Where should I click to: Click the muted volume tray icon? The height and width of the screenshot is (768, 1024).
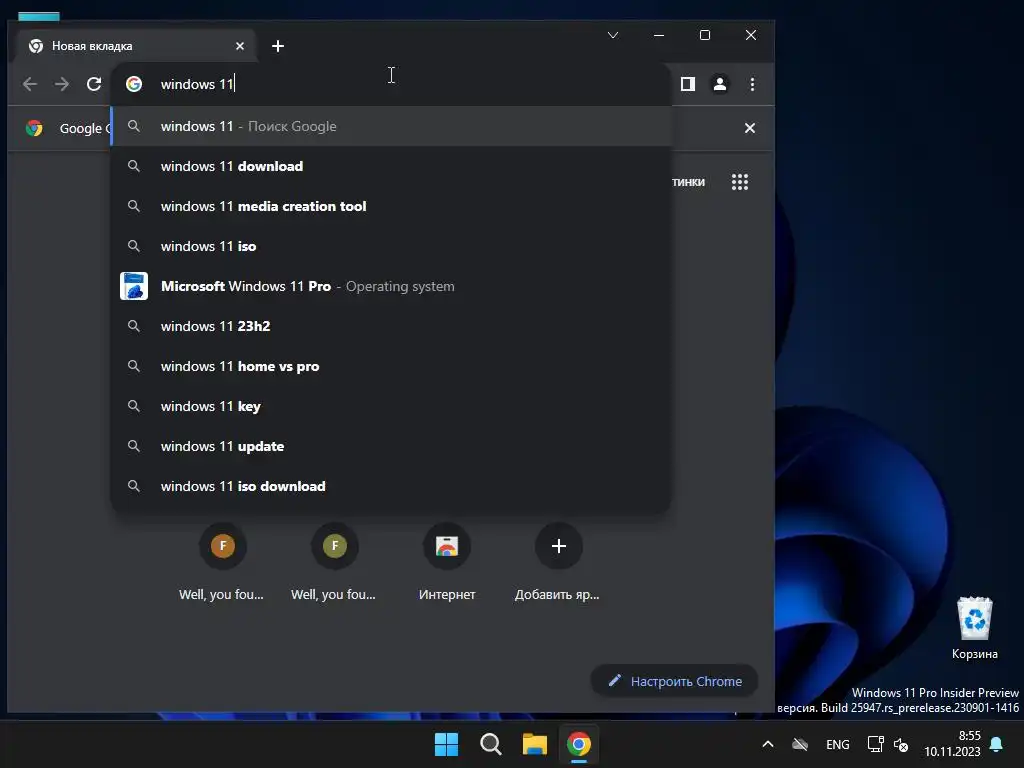coord(901,744)
